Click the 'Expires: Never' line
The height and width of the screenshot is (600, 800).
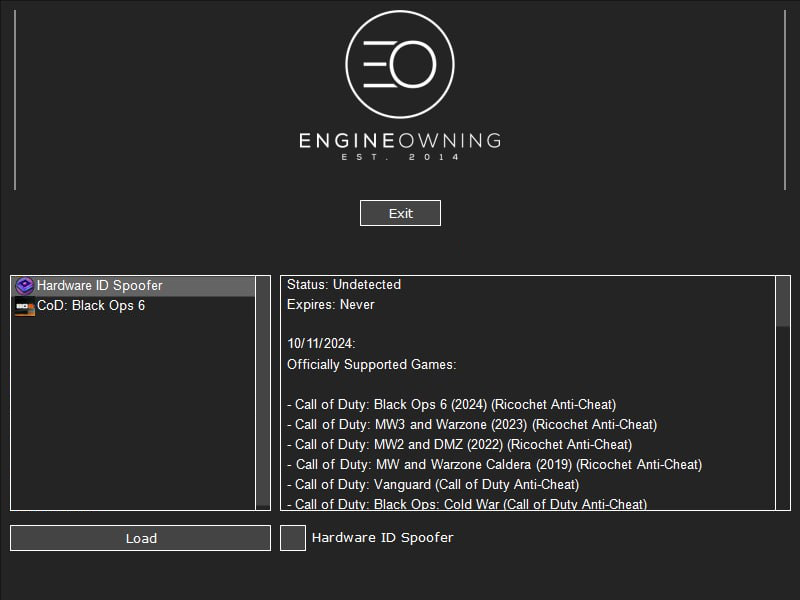point(331,305)
